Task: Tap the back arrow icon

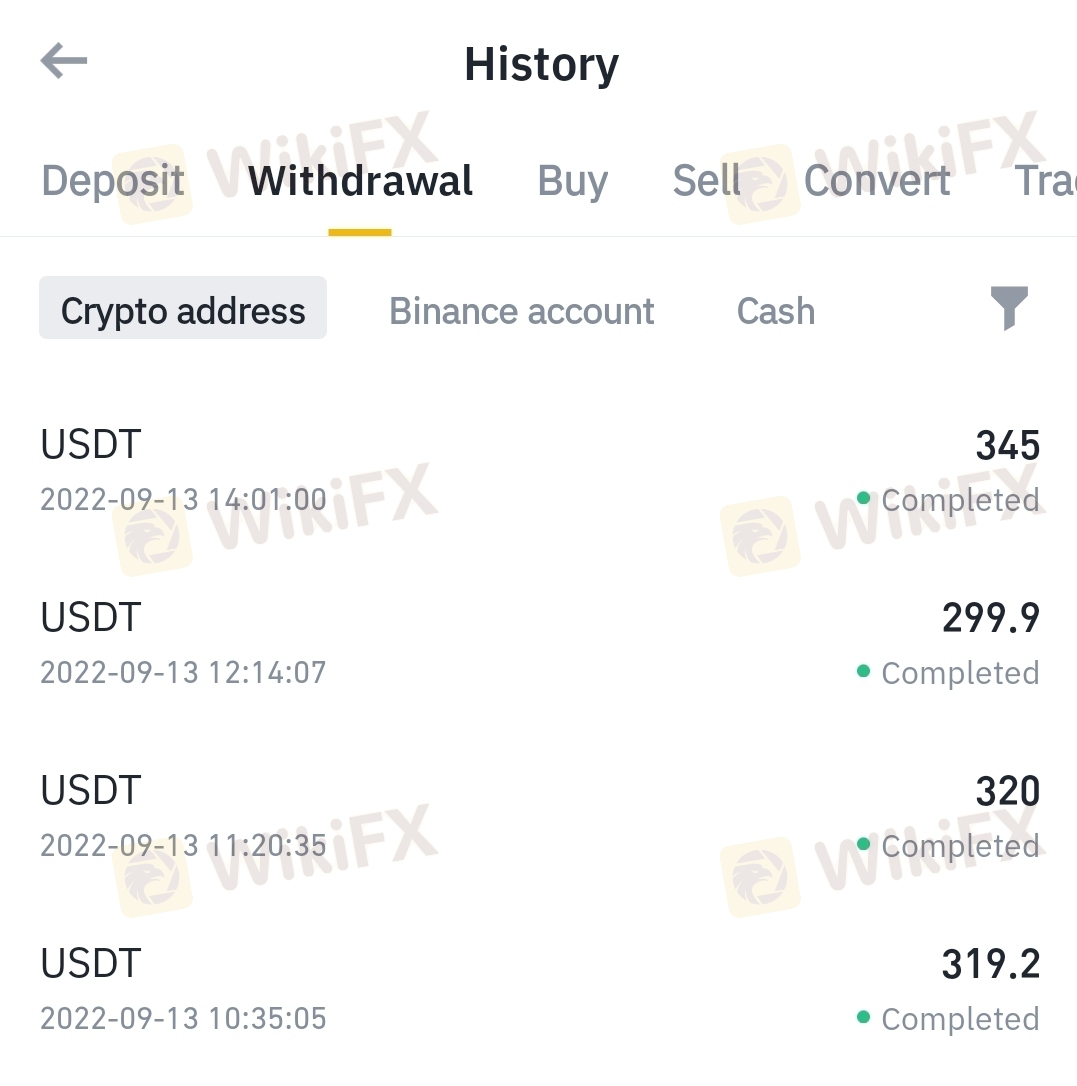Action: click(x=64, y=62)
